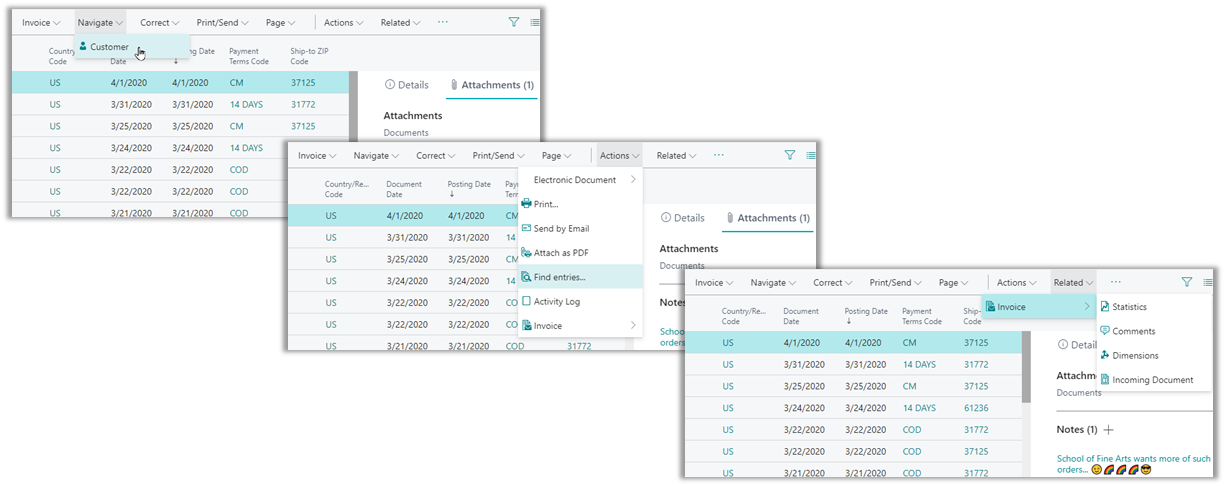1225x486 pixels.
Task: Choose the Find entries... menu item
Action: click(560, 277)
